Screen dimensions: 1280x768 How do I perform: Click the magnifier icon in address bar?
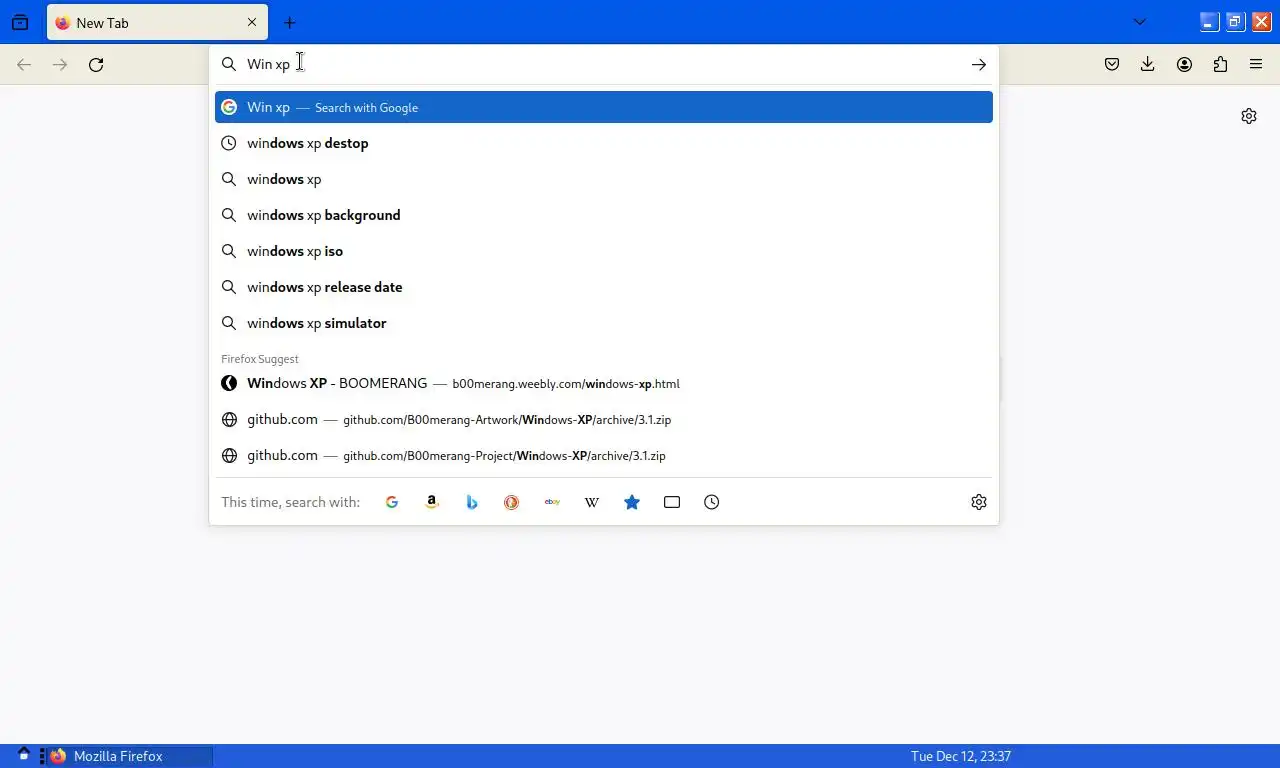click(229, 64)
